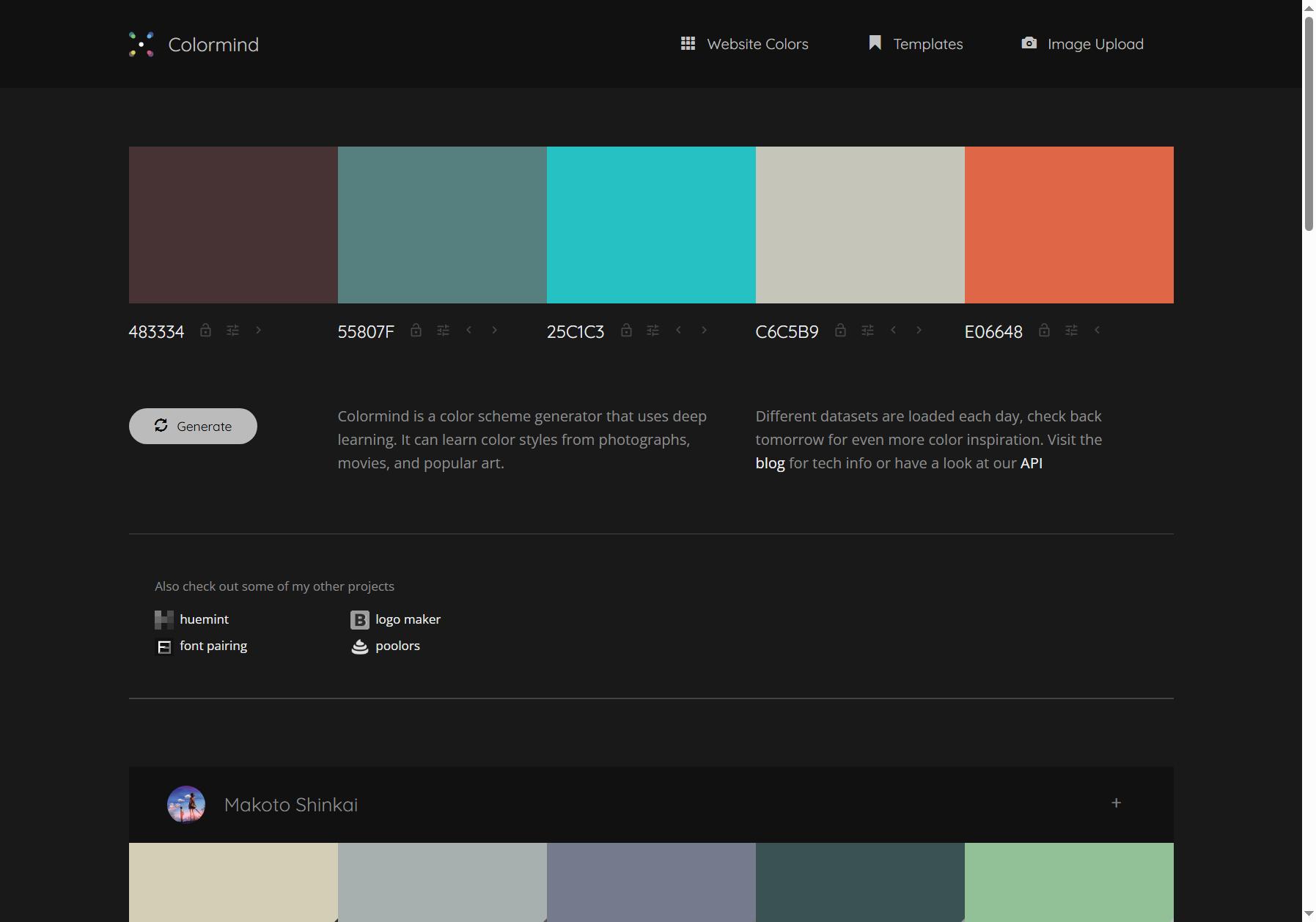Open the logo maker project link
Image resolution: width=1316 pixels, height=922 pixels.
click(408, 619)
